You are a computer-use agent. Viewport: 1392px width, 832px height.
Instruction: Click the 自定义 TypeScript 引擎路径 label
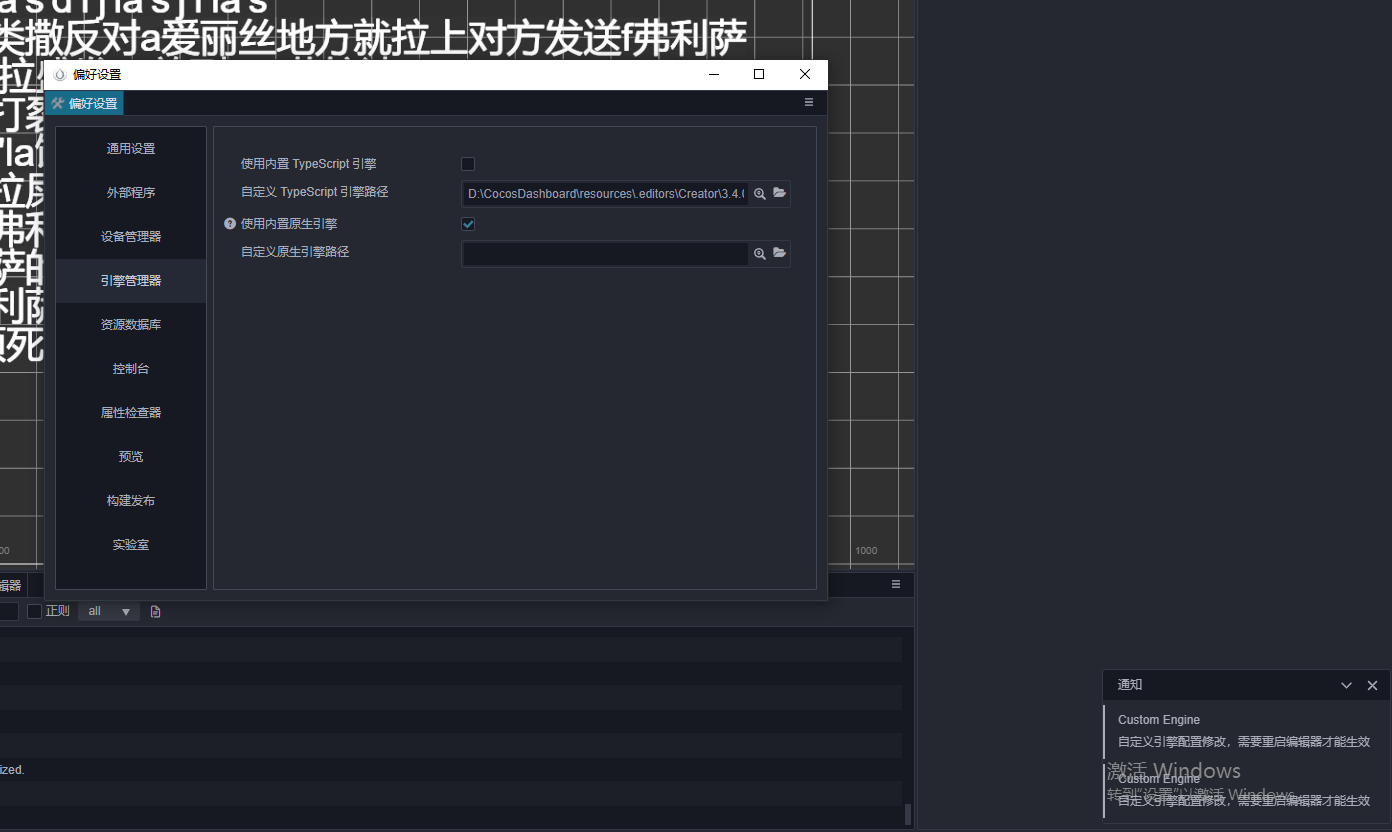coord(315,192)
